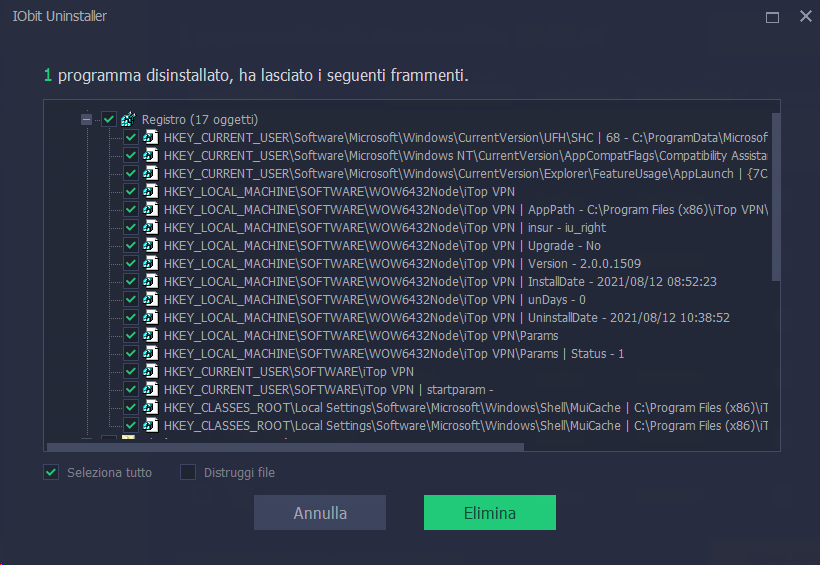Click the Registro group registry icon
This screenshot has width=820, height=565.
pos(128,119)
